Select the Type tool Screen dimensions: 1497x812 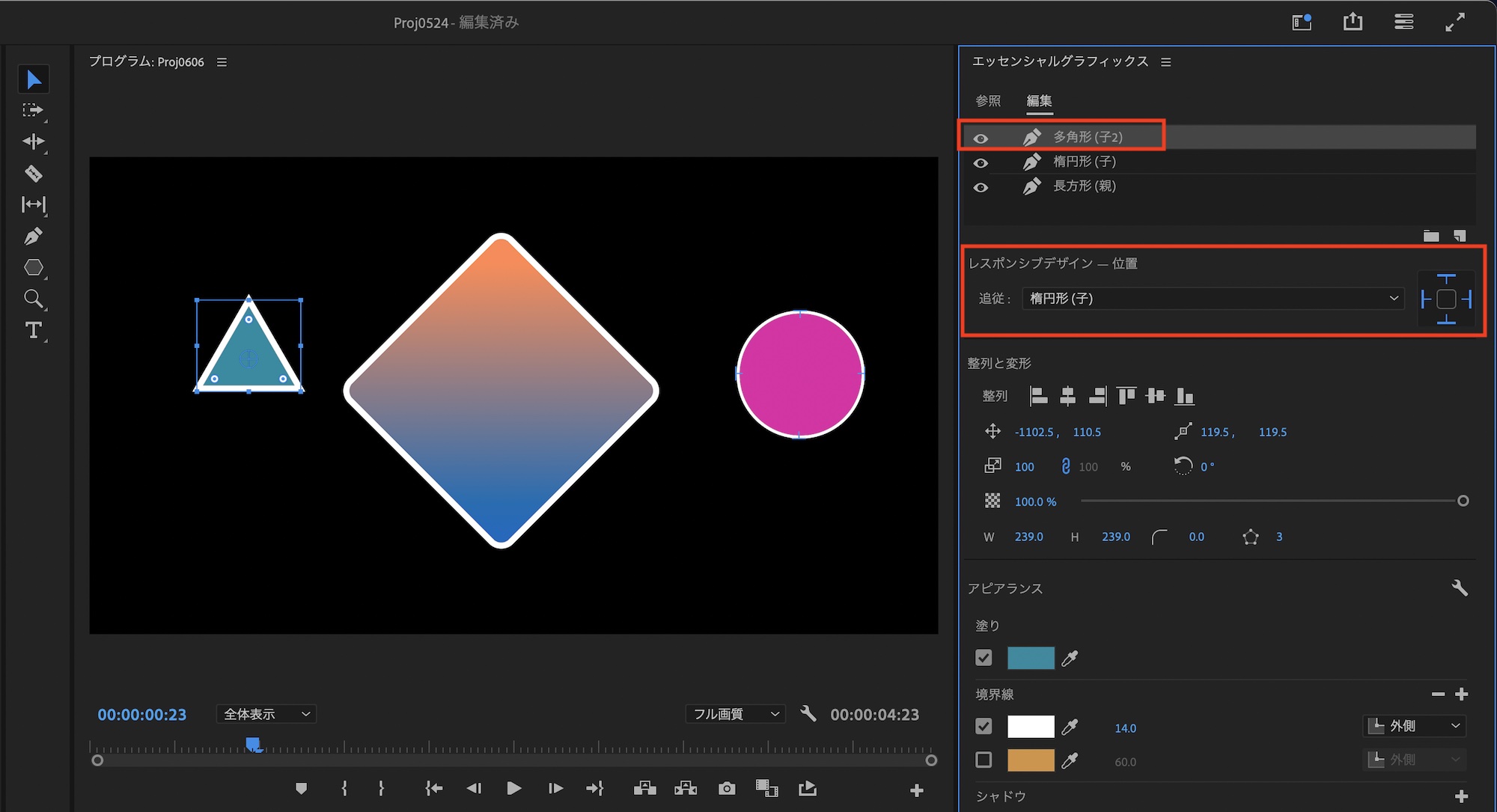coord(33,330)
